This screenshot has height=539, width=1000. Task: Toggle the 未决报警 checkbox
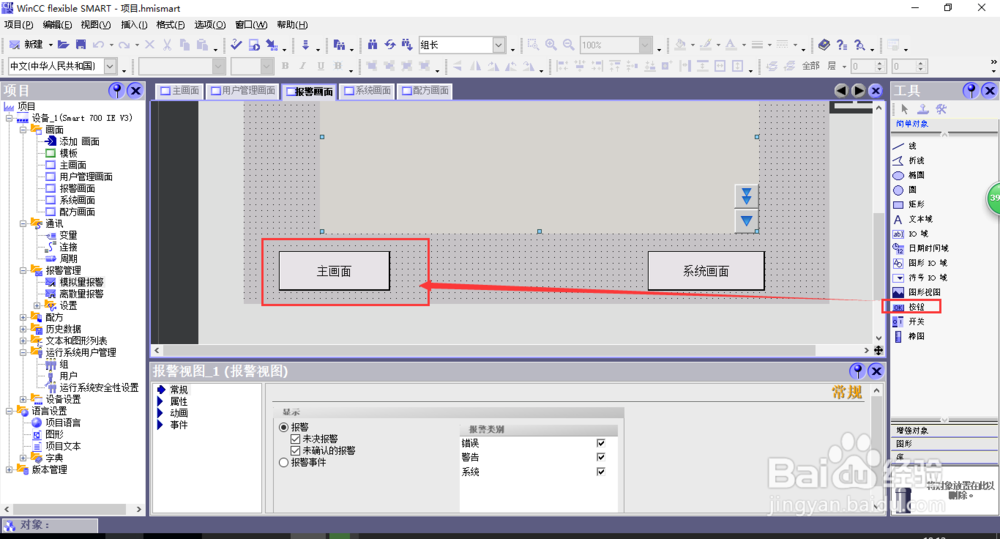(295, 439)
